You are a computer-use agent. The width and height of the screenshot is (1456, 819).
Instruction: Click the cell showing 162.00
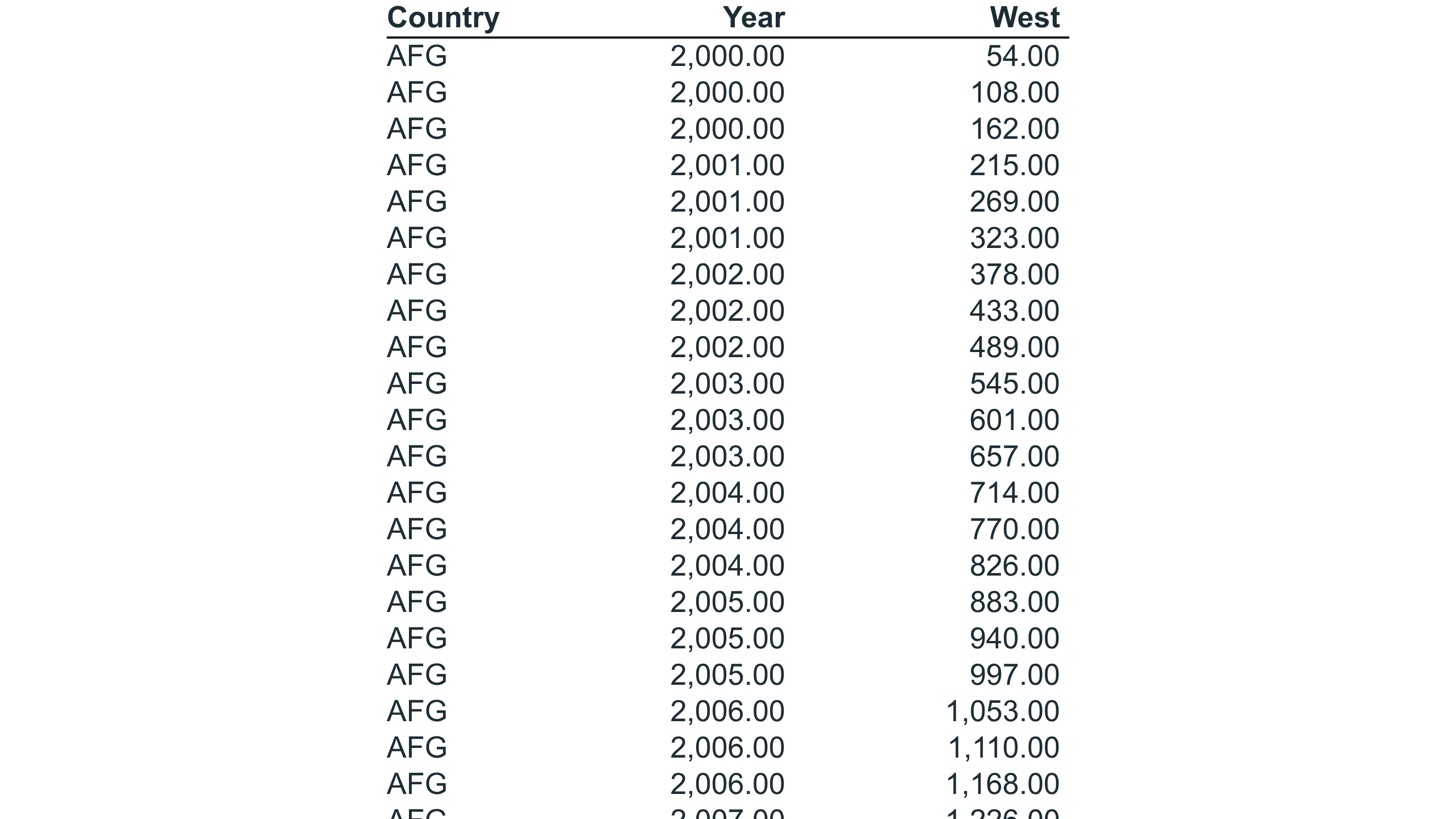tap(1015, 129)
